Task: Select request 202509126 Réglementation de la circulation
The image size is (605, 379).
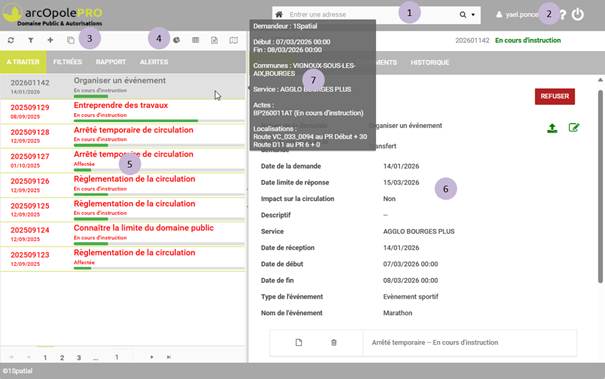Action: 123,185
